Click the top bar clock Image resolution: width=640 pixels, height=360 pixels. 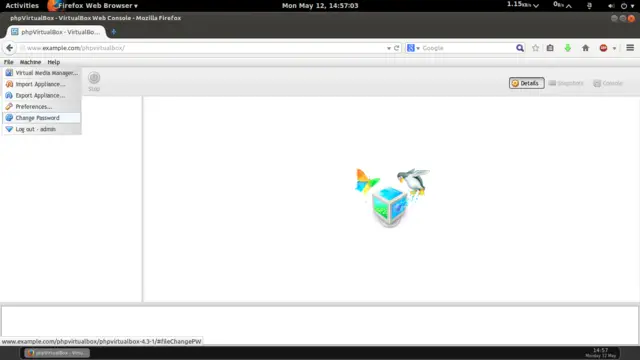click(320, 5)
